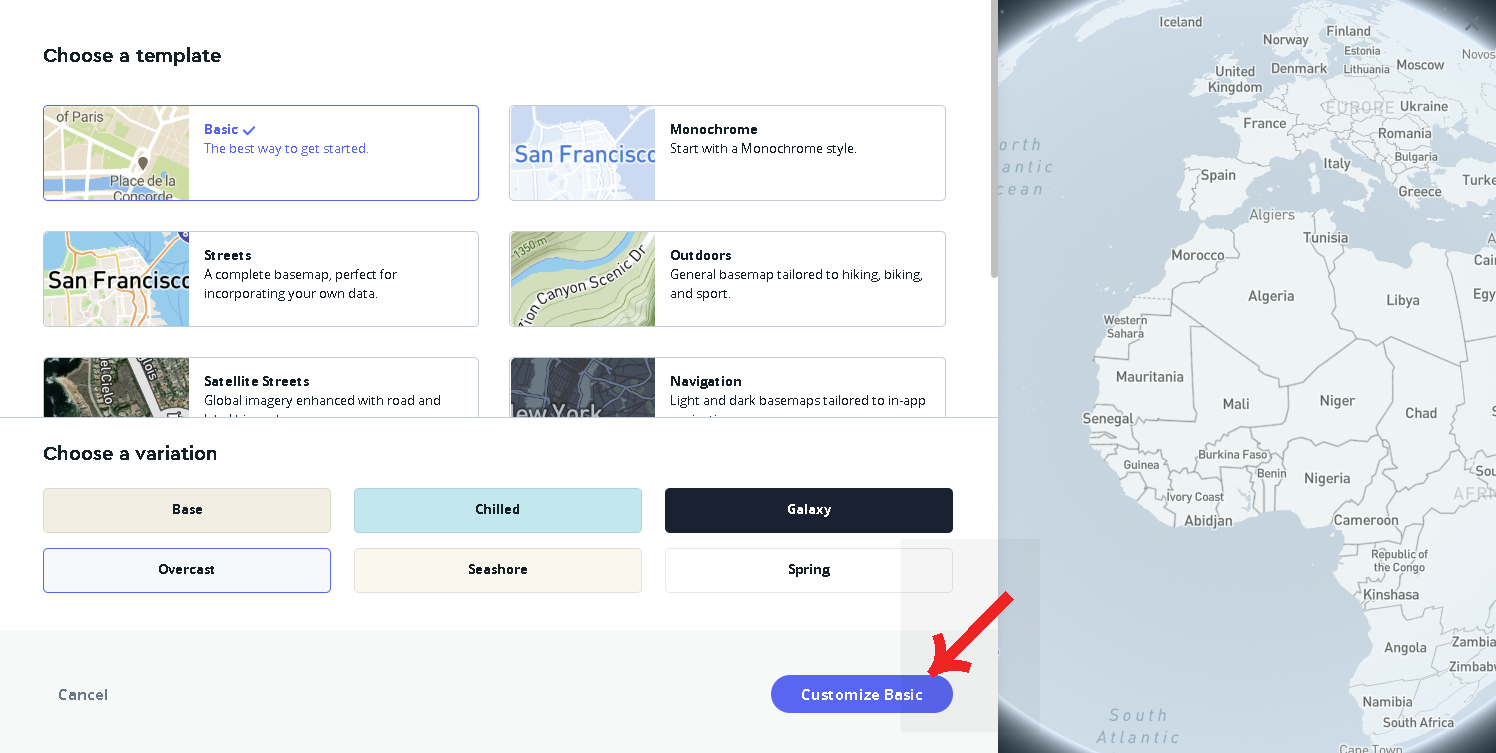Click the Senegal label on the map
The height and width of the screenshot is (753, 1496).
click(1108, 419)
